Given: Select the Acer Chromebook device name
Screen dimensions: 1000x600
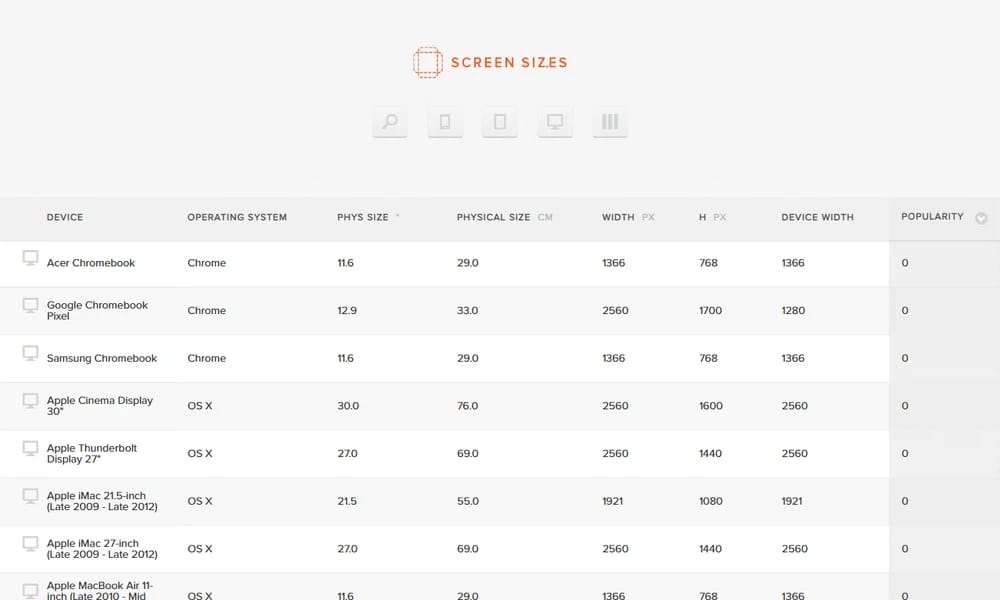Looking at the screenshot, I should tap(91, 263).
